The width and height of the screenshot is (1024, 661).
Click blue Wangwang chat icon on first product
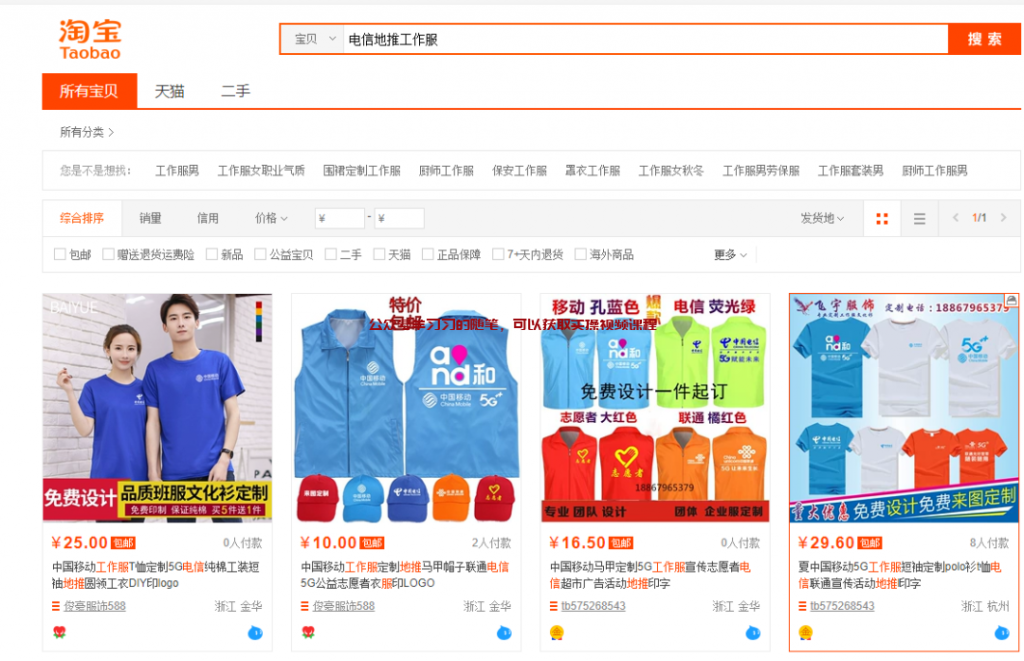coord(255,632)
